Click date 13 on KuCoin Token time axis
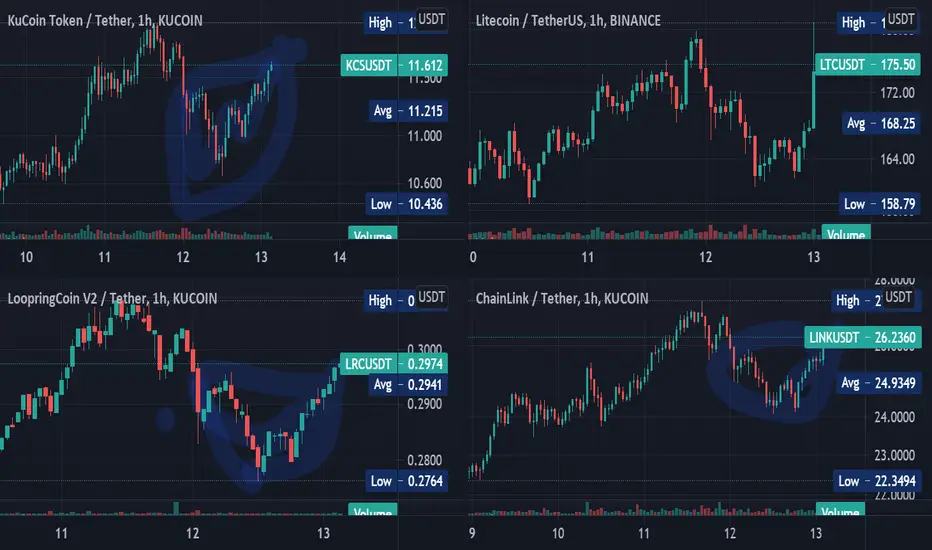 click(x=261, y=257)
